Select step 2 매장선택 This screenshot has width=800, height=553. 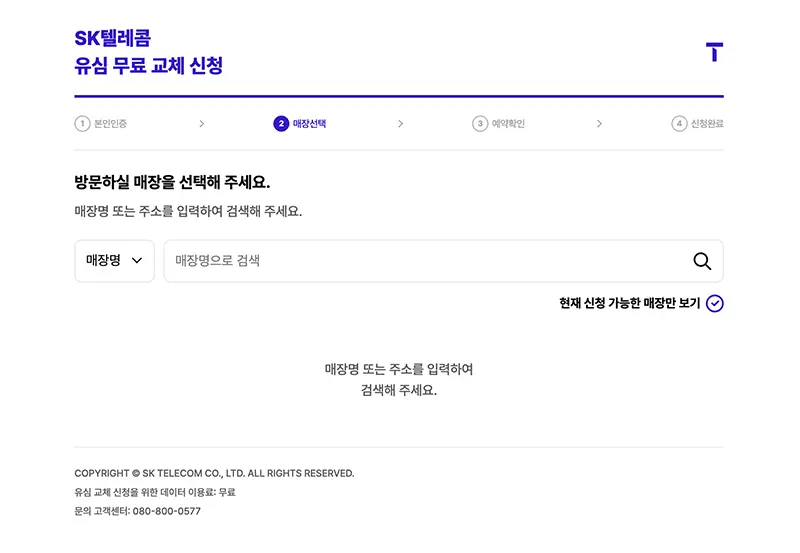299,123
